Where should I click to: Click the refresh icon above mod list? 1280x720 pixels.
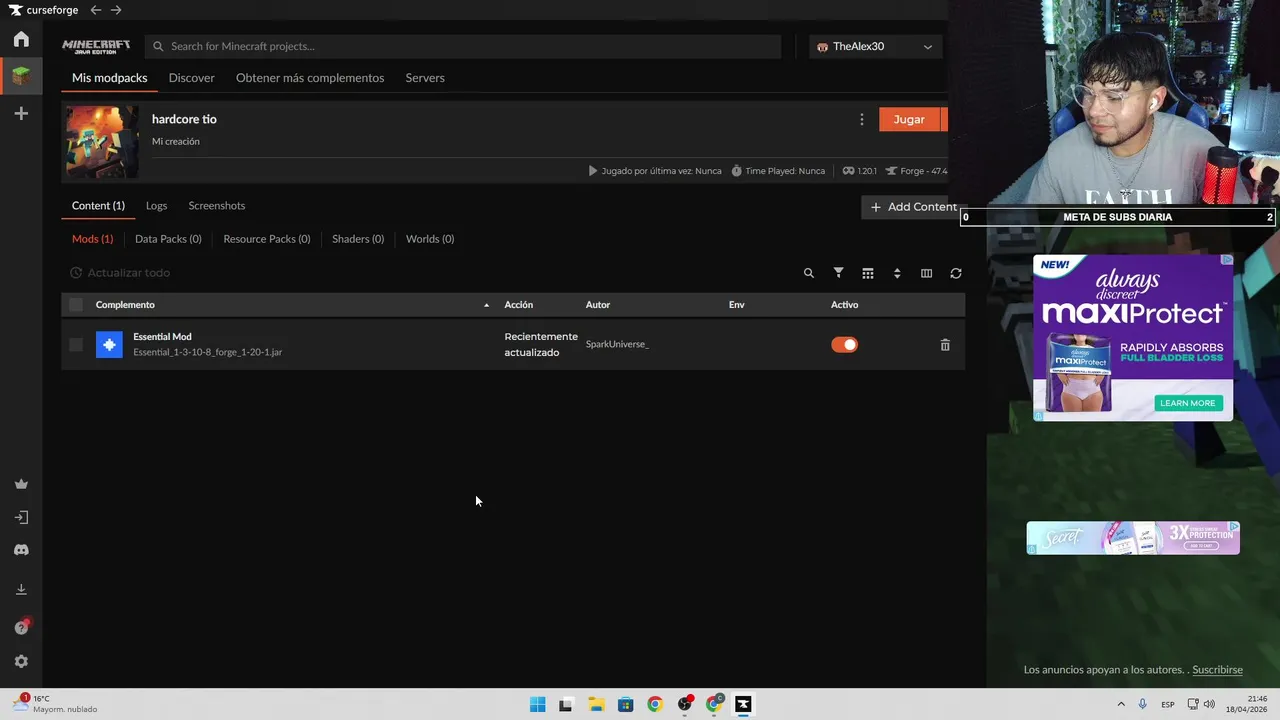pyautogui.click(x=956, y=273)
